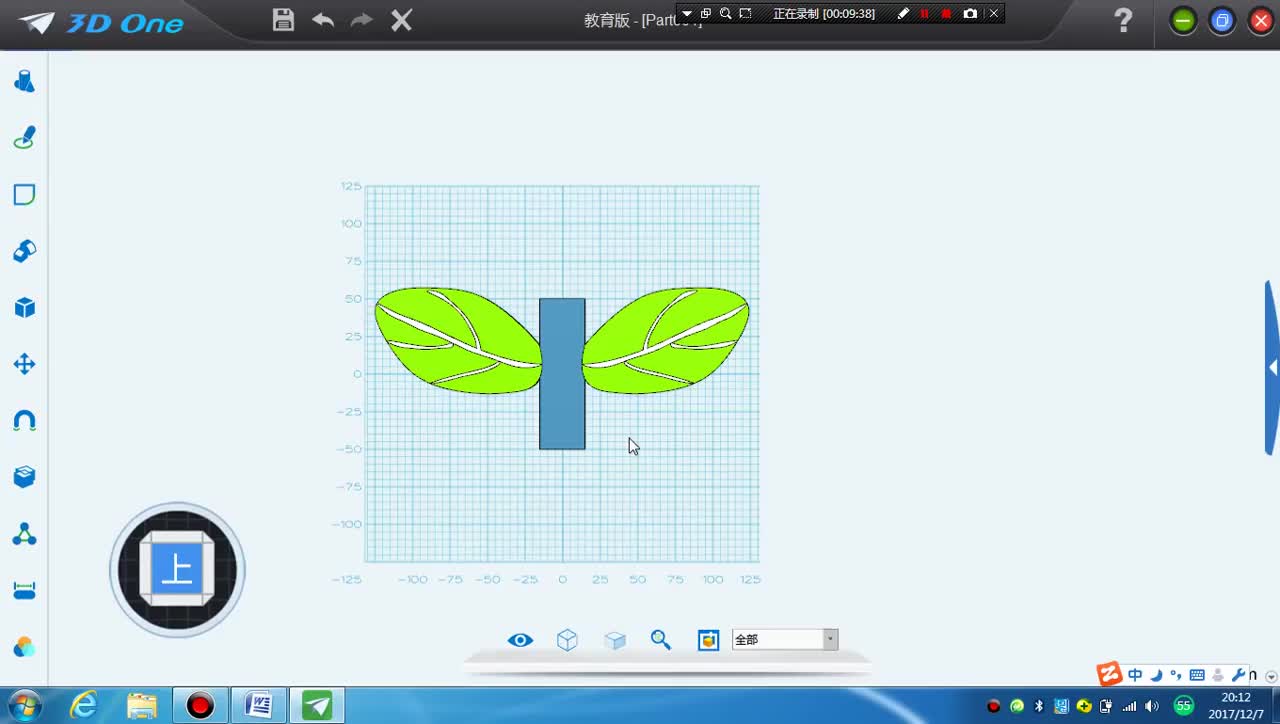
Task: Select the left green leaf shape
Action: pos(458,340)
